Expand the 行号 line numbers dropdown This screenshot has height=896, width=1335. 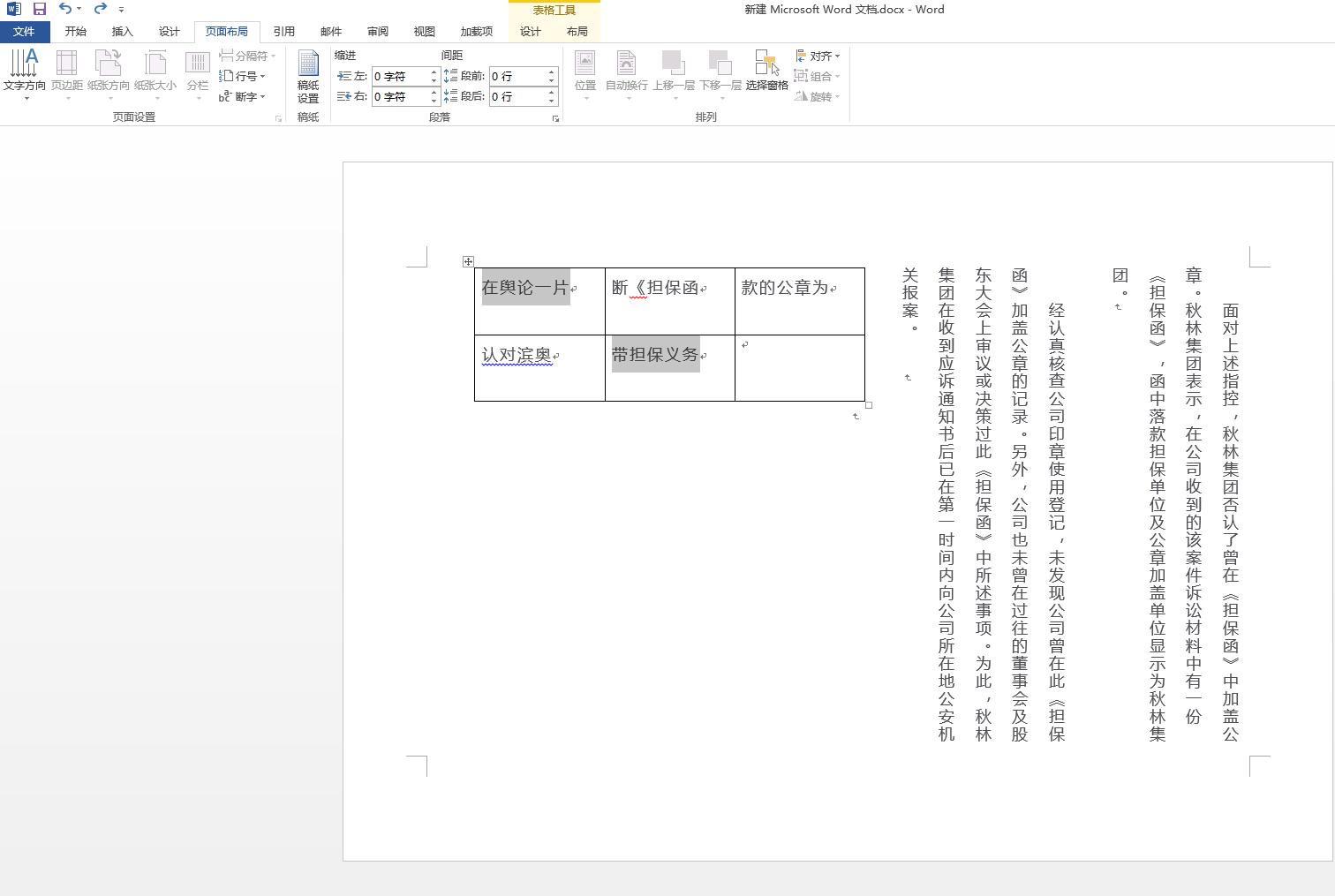[243, 76]
